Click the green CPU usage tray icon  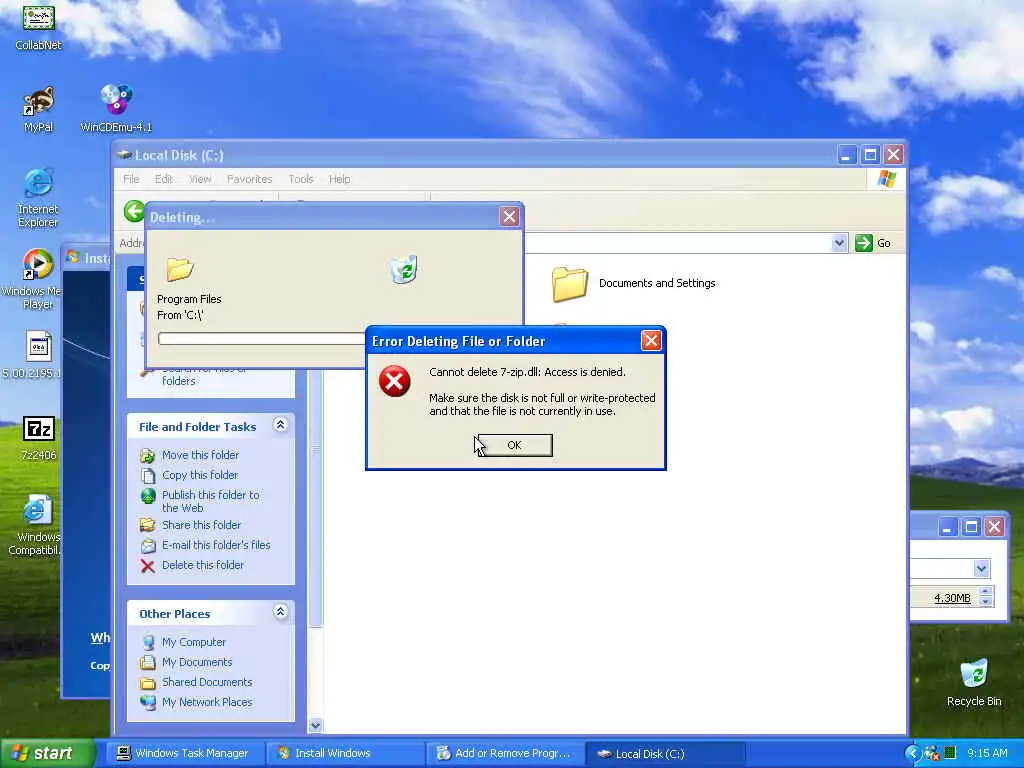pos(950,754)
